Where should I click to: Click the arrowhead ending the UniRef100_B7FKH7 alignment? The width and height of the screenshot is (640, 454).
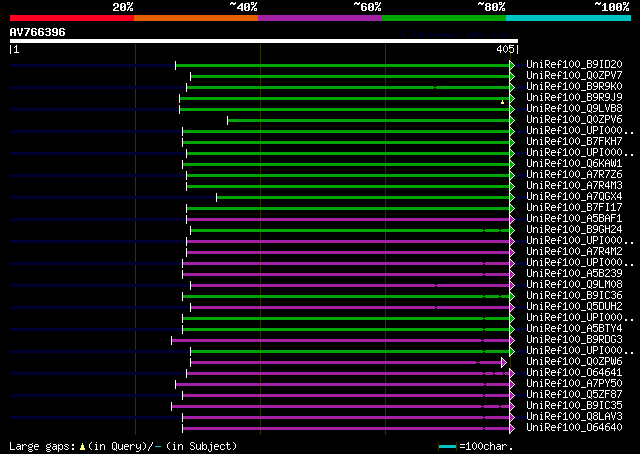(x=512, y=142)
